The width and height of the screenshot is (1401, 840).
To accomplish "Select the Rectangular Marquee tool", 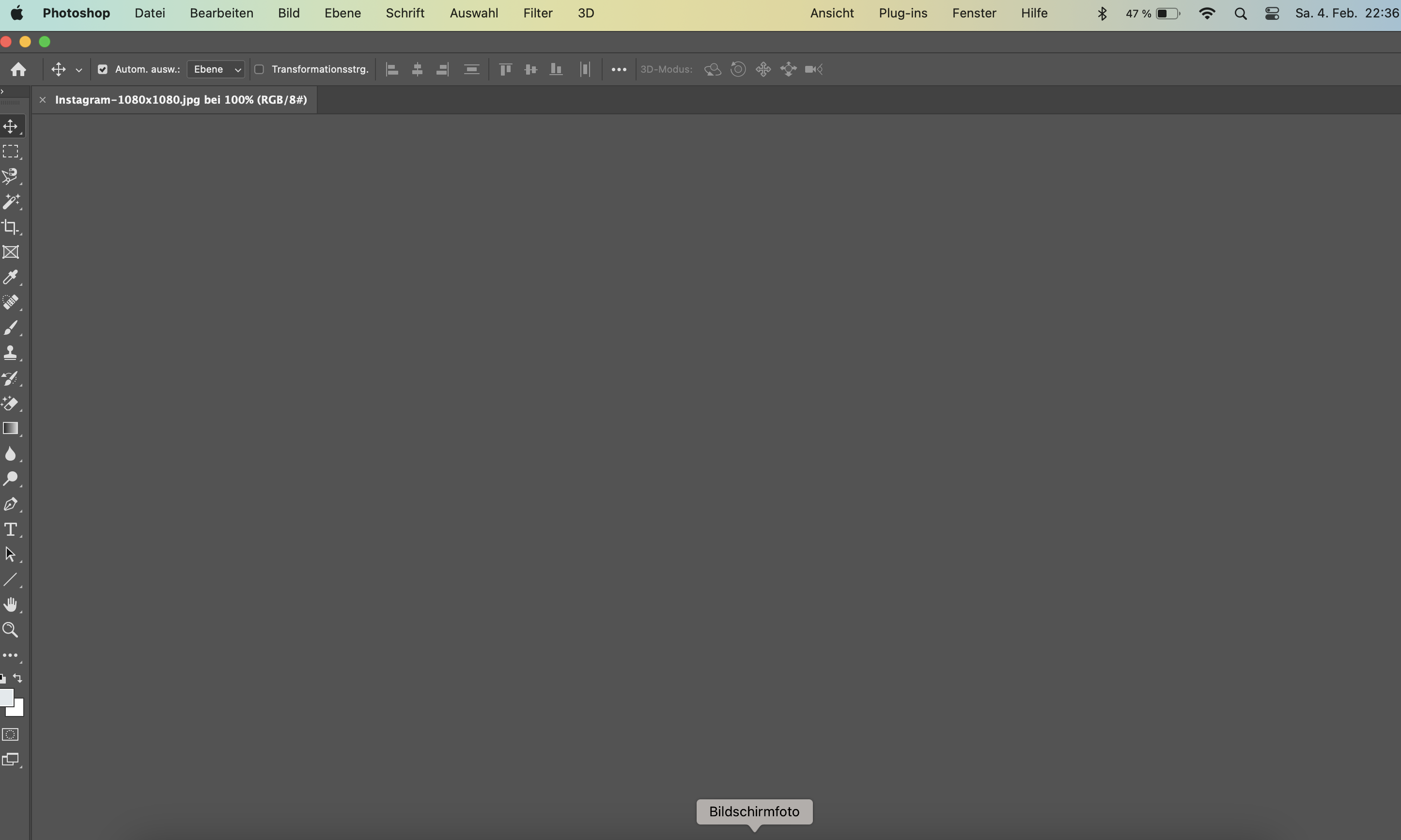I will 11,151.
